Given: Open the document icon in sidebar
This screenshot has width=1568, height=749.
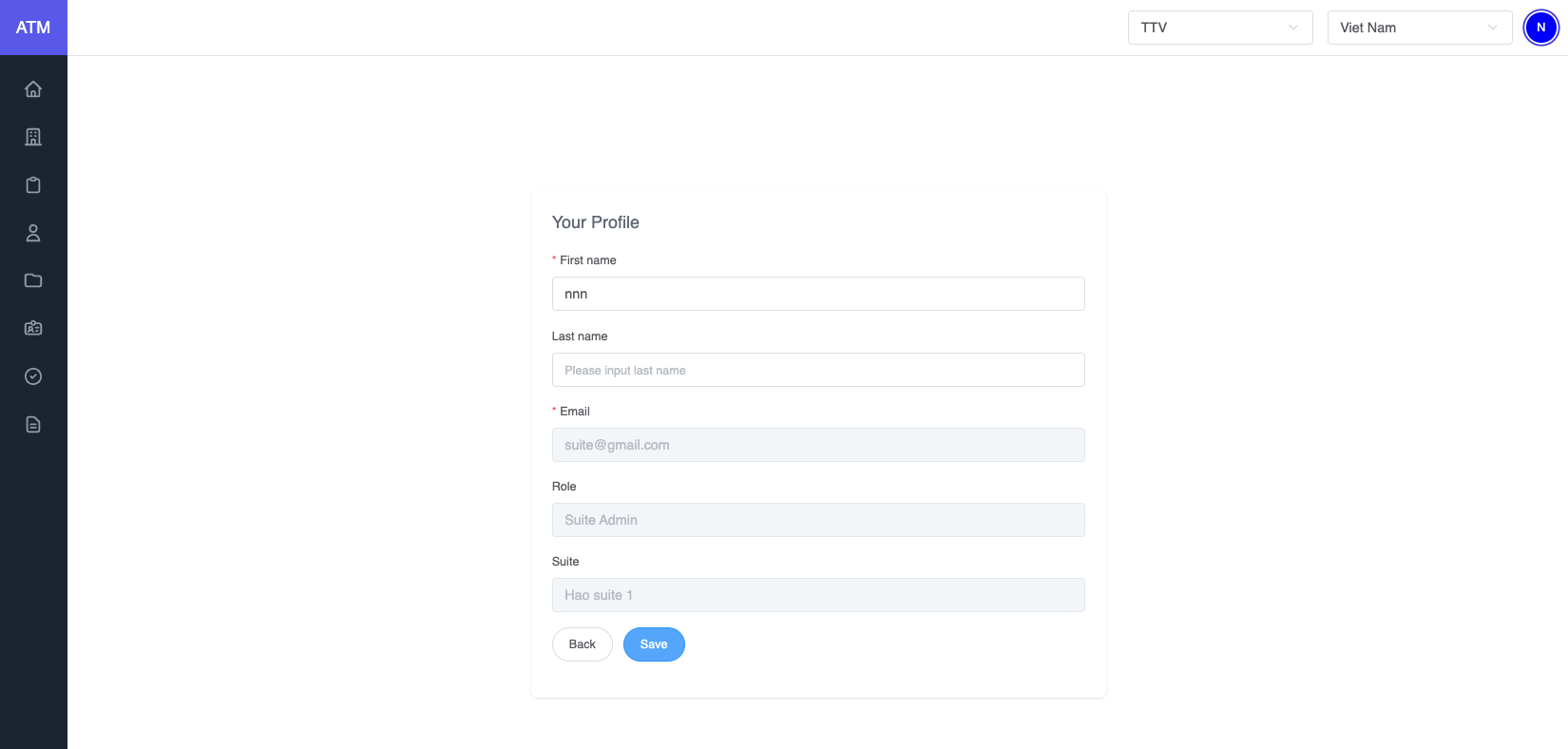Looking at the screenshot, I should coord(33,425).
